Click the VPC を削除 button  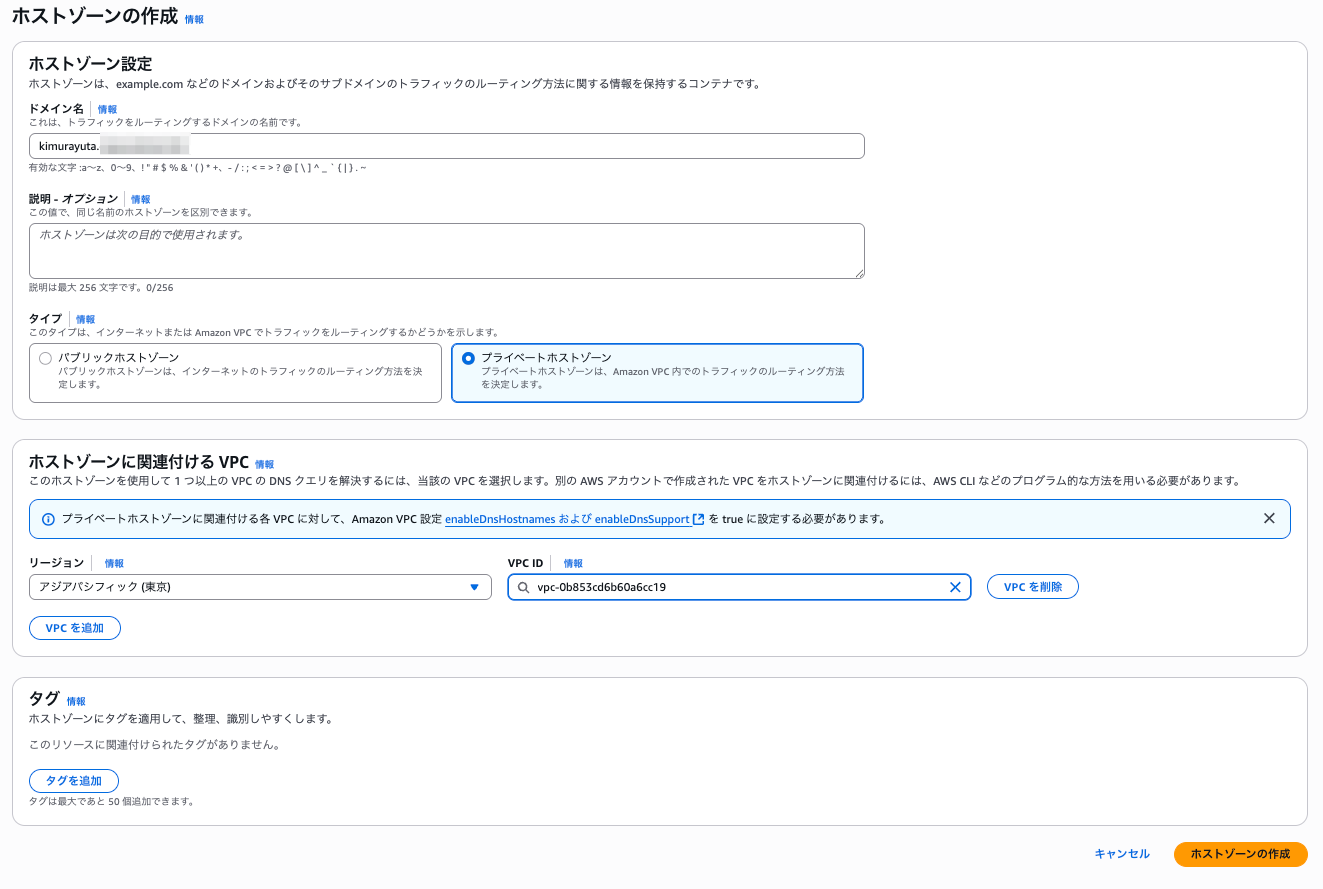point(1033,587)
